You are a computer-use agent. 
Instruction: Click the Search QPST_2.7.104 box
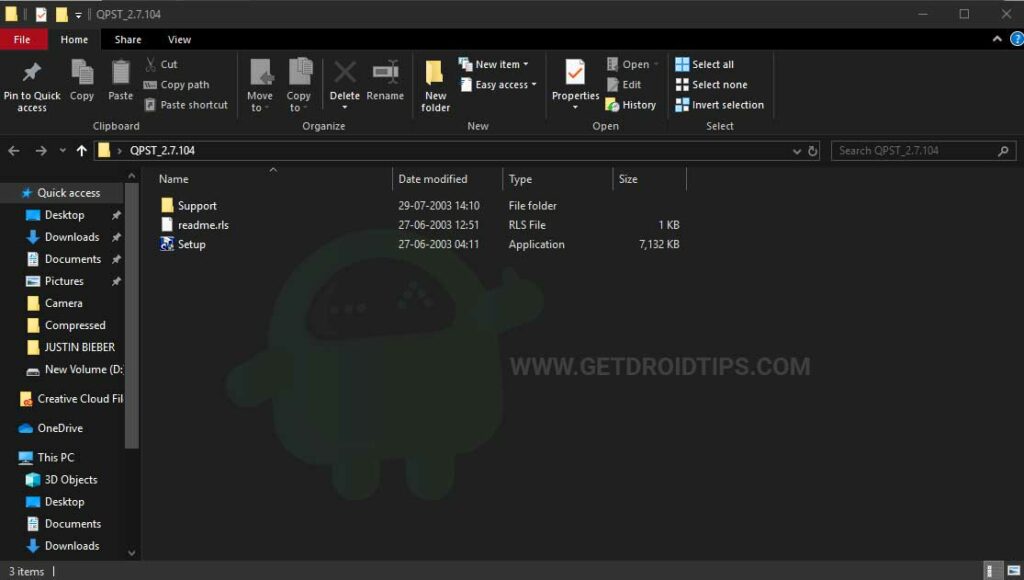coord(923,151)
